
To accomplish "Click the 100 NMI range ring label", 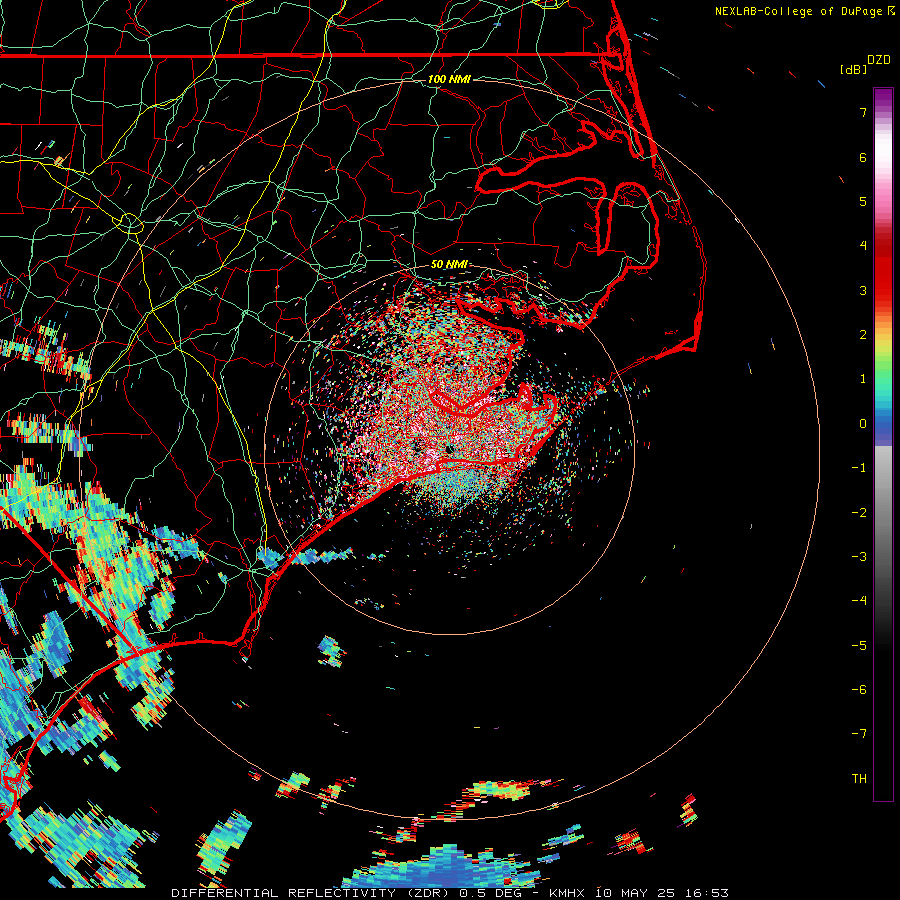I will tap(449, 79).
